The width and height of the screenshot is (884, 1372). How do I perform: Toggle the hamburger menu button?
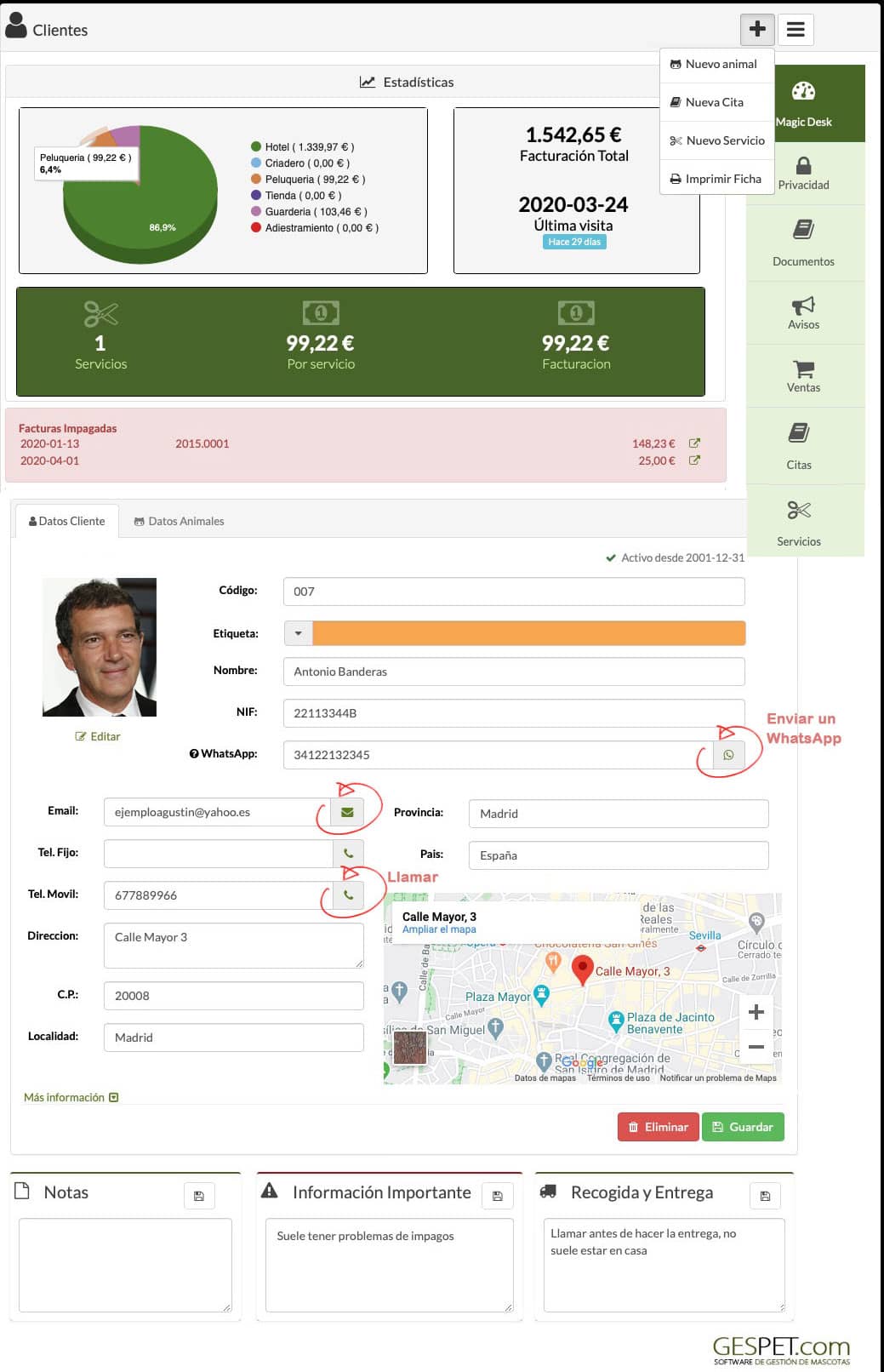796,30
